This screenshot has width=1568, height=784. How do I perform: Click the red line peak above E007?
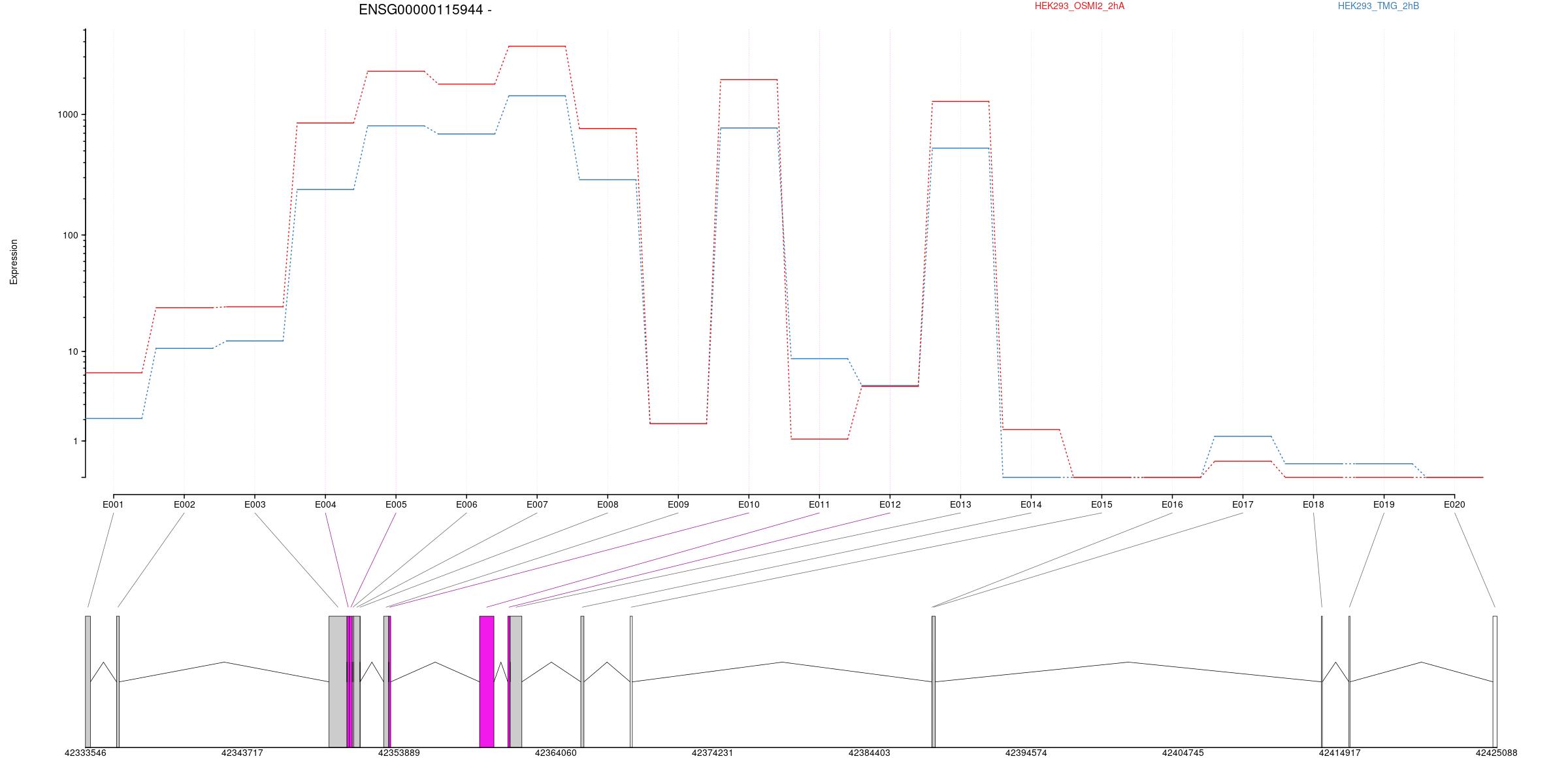(x=537, y=46)
